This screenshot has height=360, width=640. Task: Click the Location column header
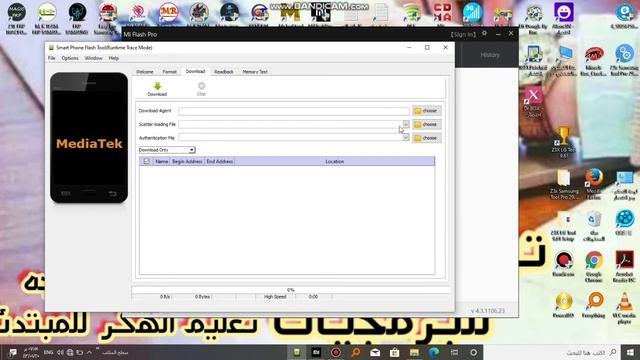(334, 162)
